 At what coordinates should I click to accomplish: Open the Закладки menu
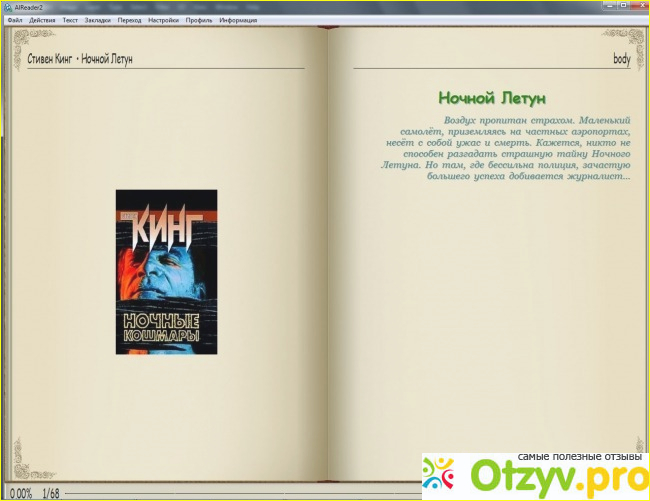(98, 20)
